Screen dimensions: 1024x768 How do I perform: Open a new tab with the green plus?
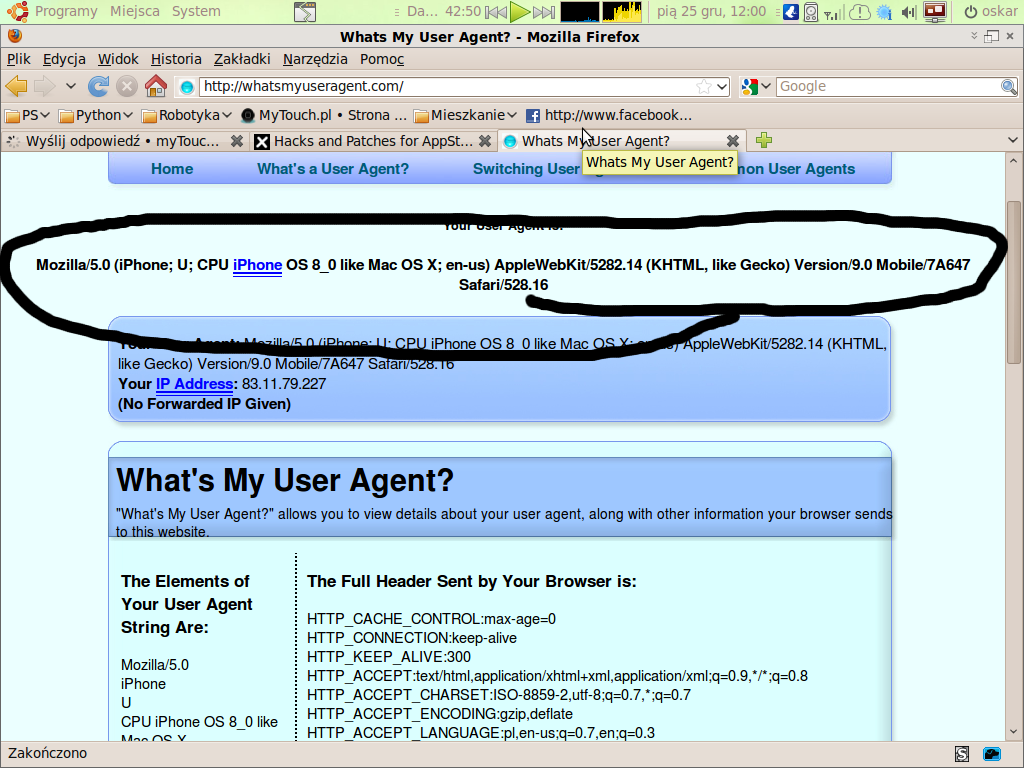point(763,140)
